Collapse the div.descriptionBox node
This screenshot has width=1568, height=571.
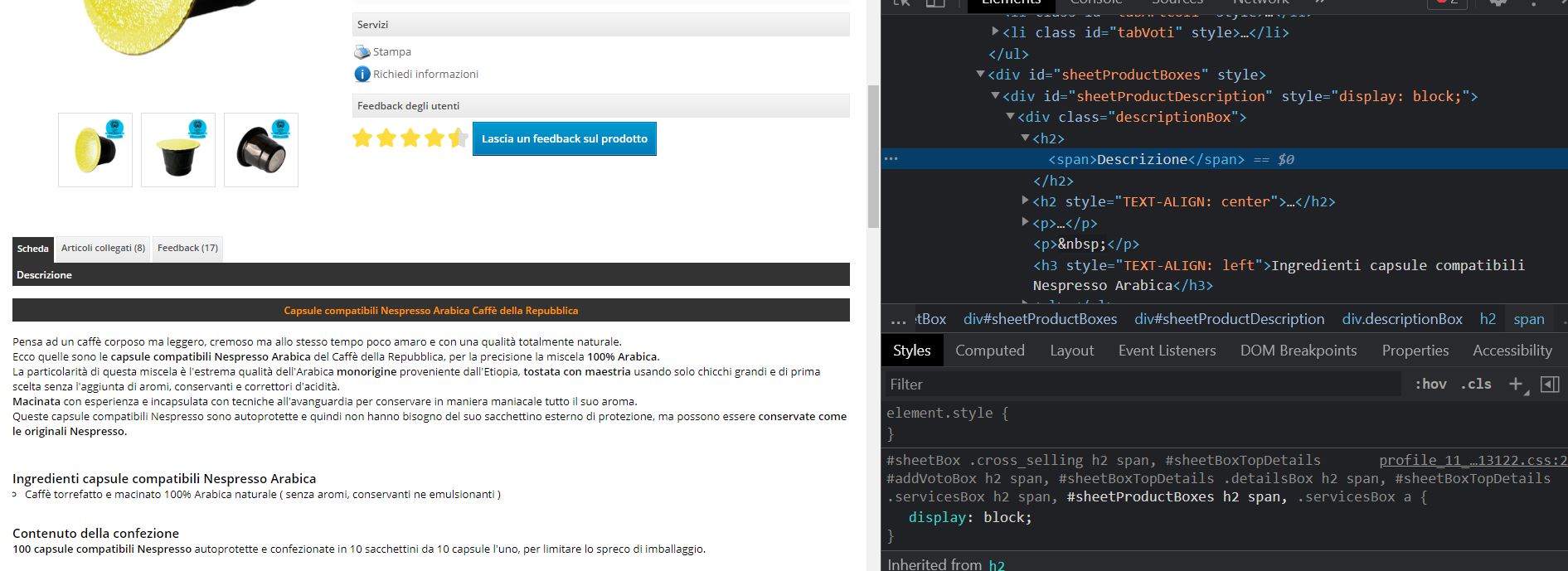[x=1010, y=117]
